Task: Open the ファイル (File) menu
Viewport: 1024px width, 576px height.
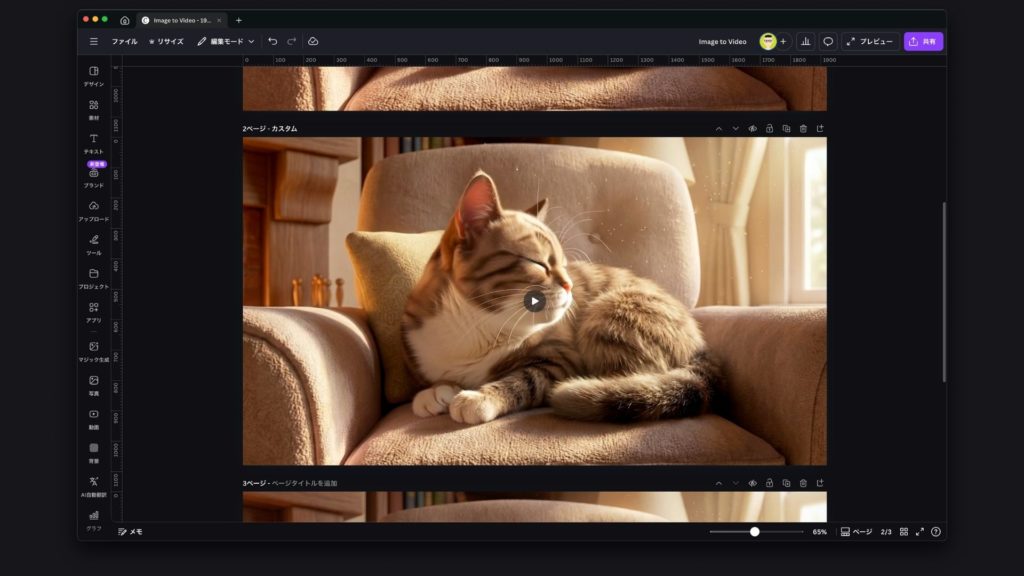Action: [x=124, y=41]
